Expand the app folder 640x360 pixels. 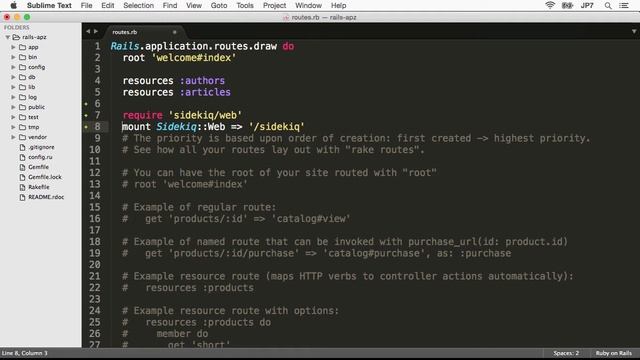(x=13, y=47)
